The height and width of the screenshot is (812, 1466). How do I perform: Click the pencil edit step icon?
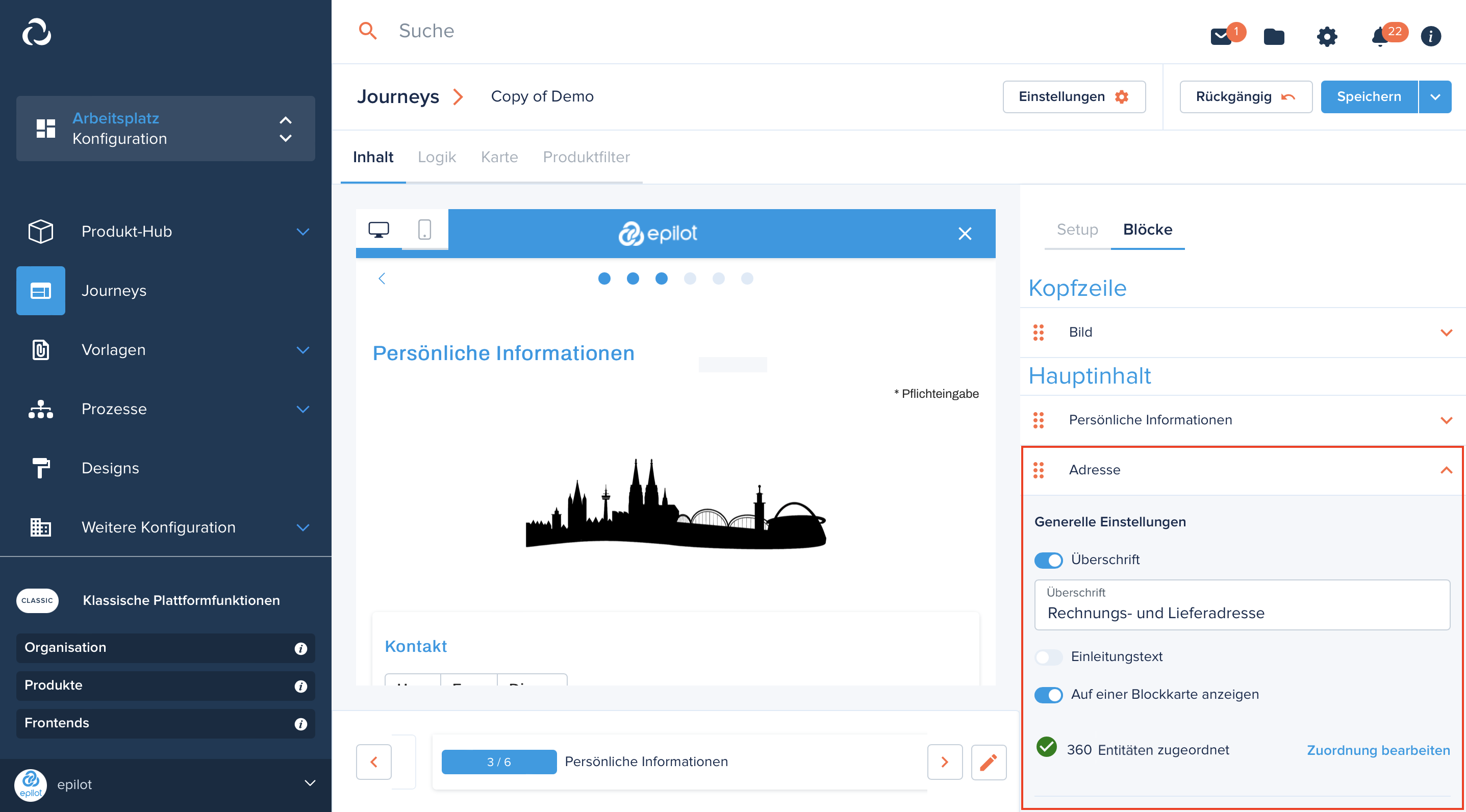(x=989, y=762)
